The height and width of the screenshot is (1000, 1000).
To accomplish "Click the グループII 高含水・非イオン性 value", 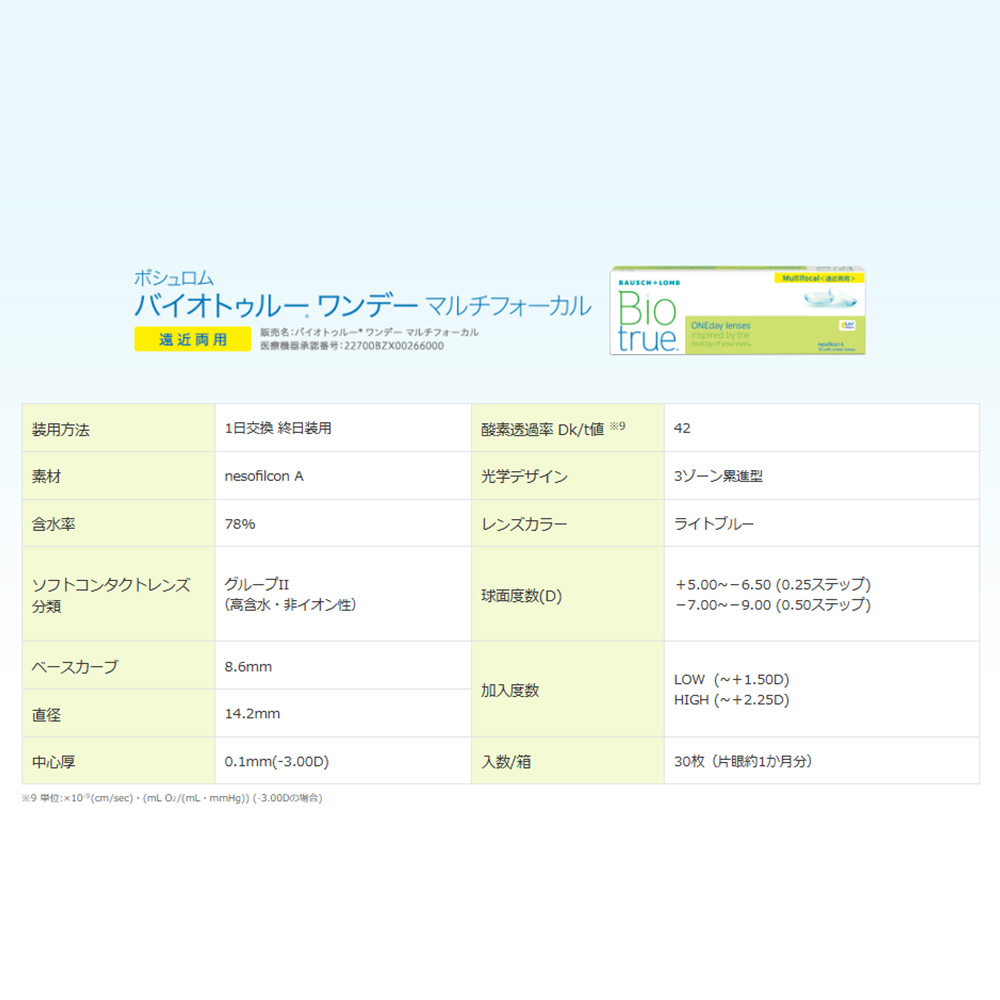I will click(x=290, y=594).
